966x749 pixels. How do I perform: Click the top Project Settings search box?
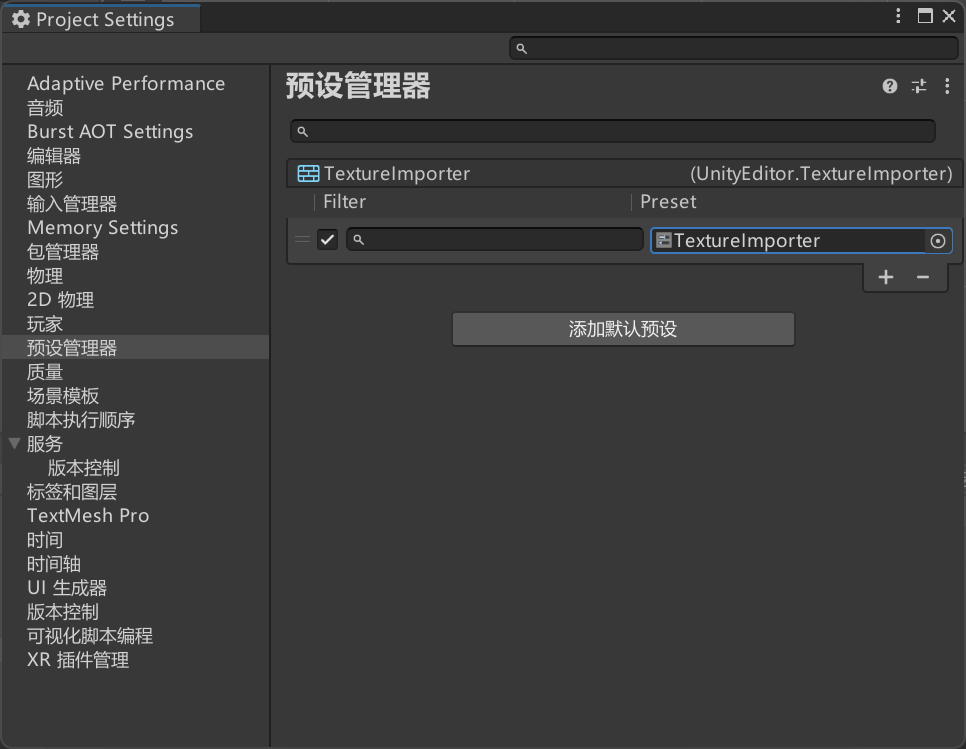click(x=734, y=48)
